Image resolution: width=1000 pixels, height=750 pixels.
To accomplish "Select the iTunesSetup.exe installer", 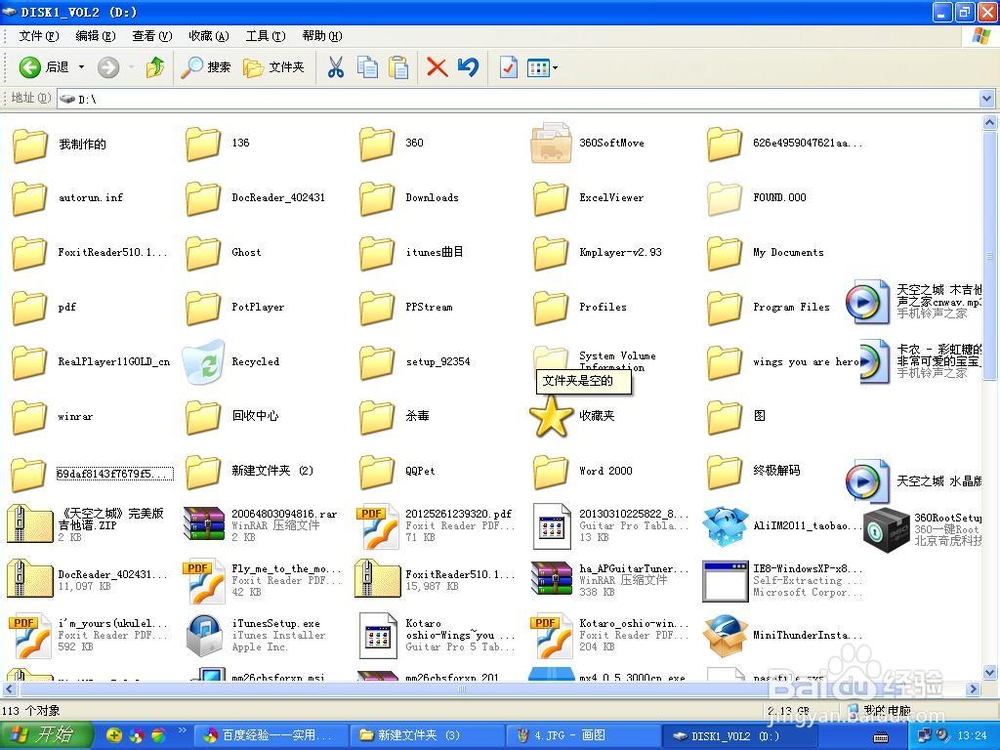I will (x=254, y=635).
